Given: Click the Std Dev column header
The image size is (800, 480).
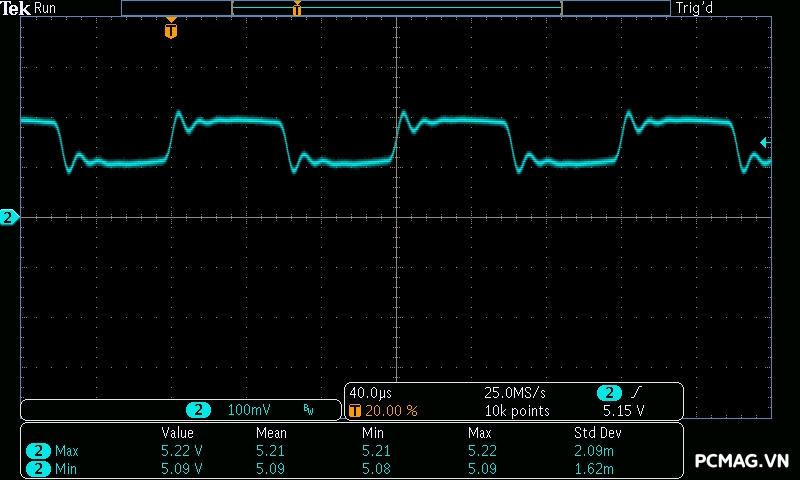Looking at the screenshot, I should point(597,433).
